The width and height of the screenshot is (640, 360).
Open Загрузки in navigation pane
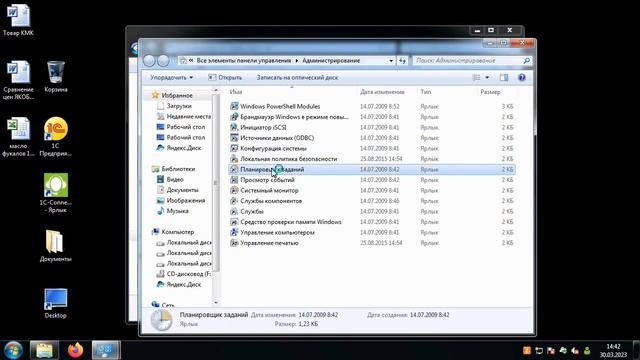[179, 106]
